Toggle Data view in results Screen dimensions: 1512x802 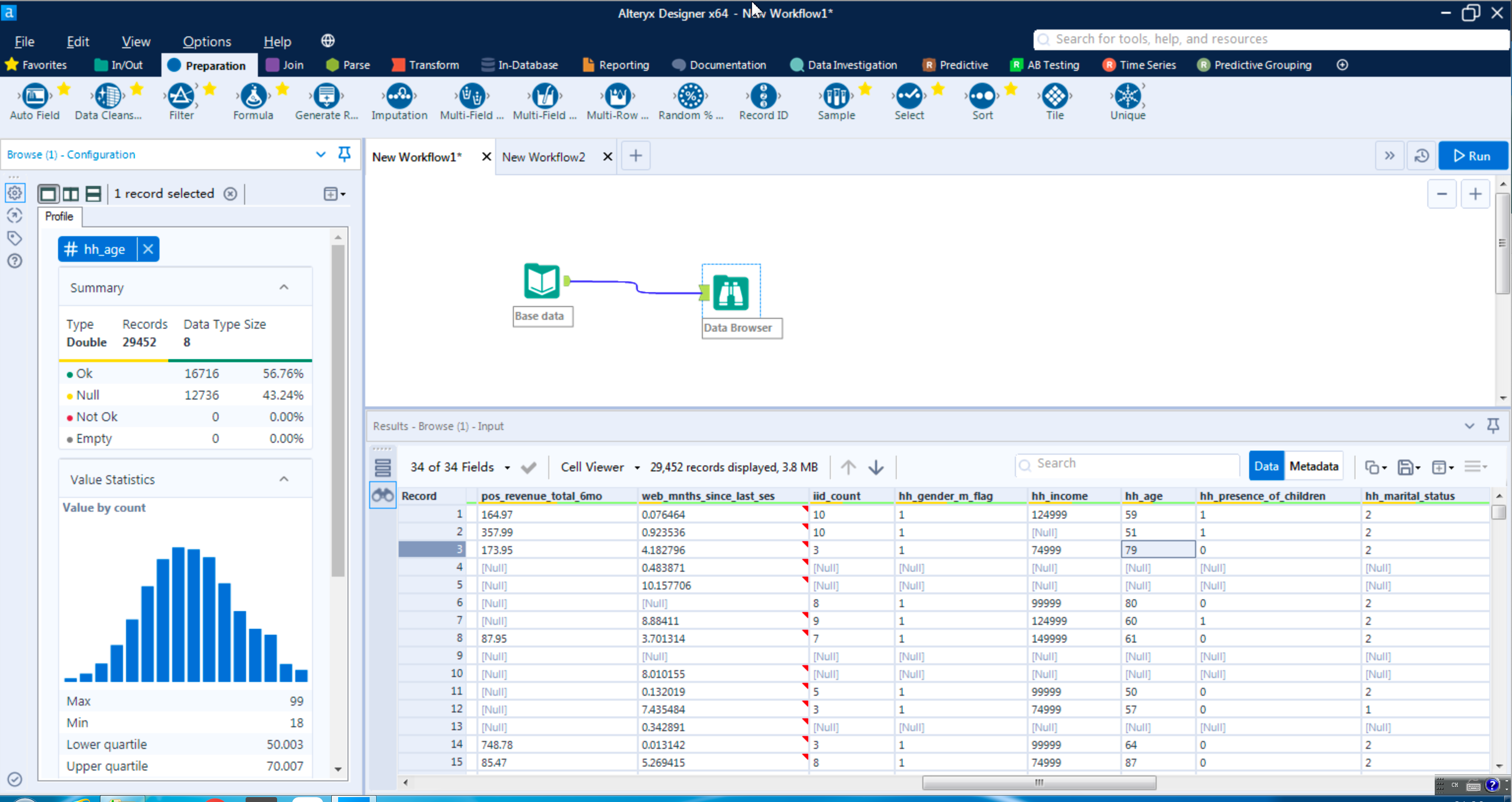[1266, 466]
